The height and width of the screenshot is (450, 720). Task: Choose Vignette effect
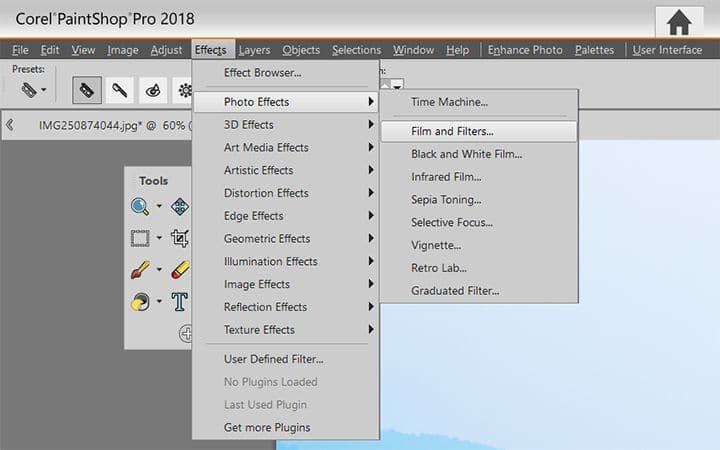click(x=479, y=245)
